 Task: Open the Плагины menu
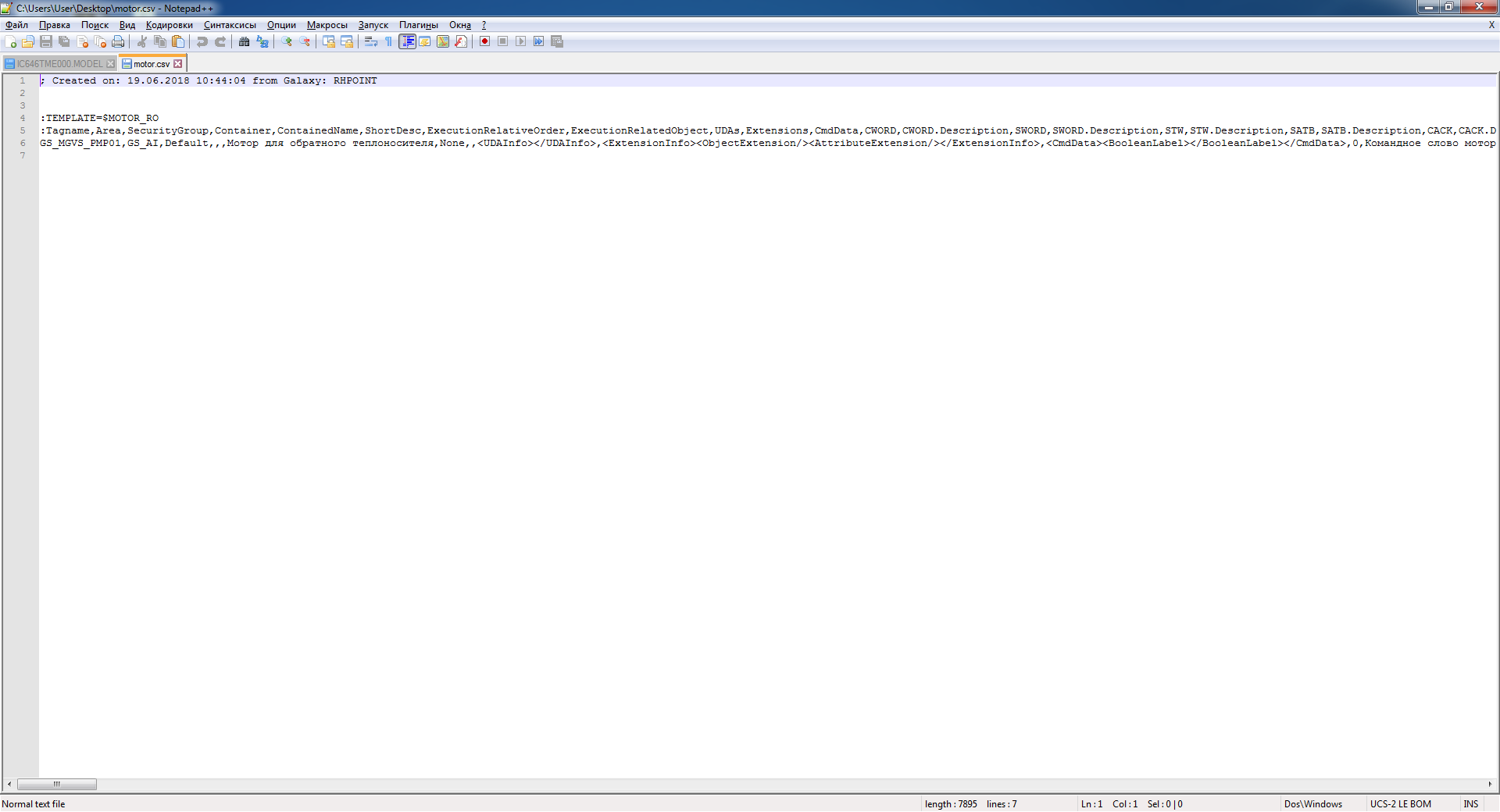point(418,25)
